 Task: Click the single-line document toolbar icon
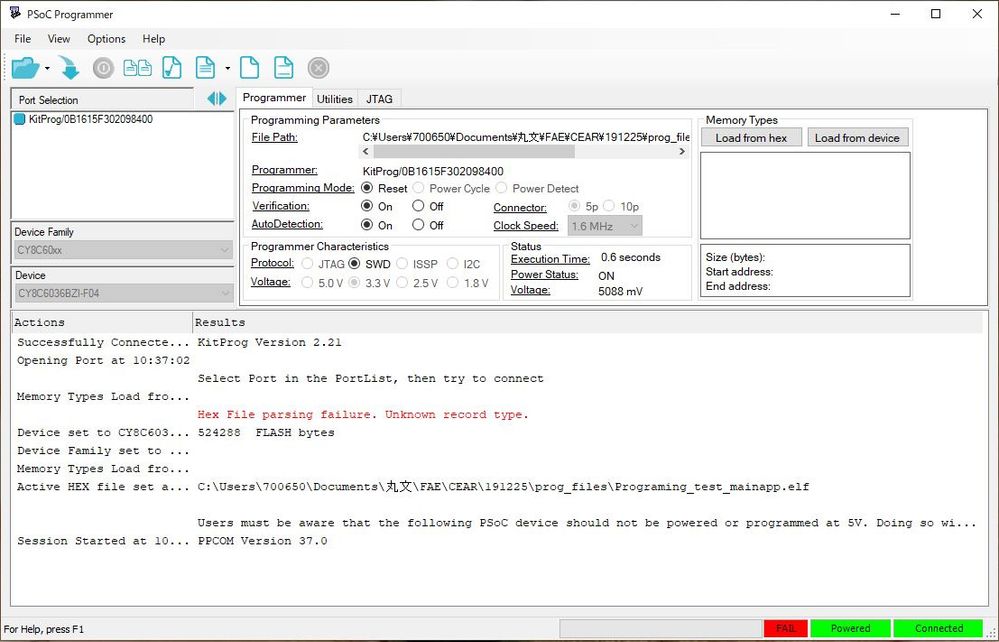284,68
